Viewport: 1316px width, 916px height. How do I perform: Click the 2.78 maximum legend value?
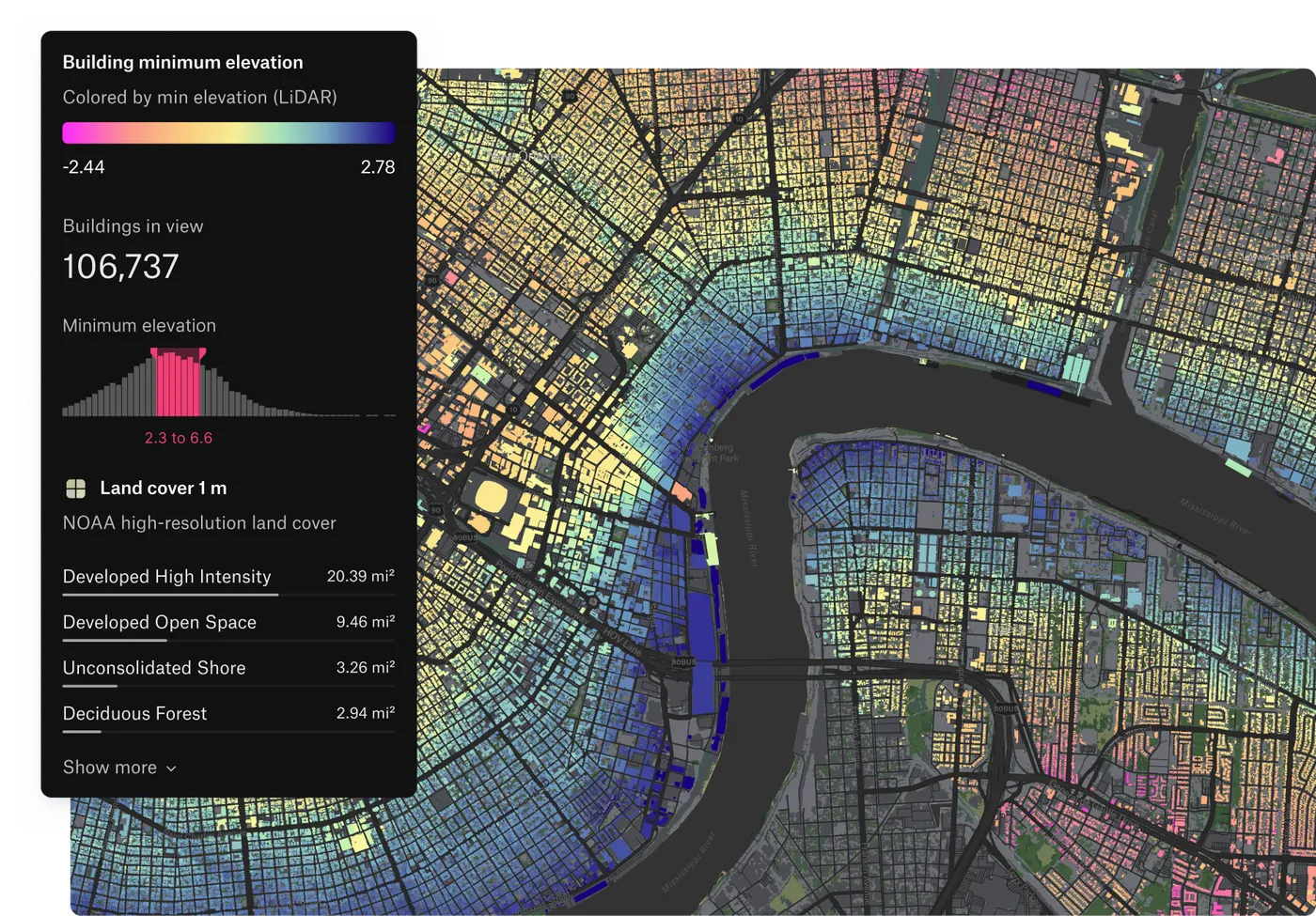point(378,167)
